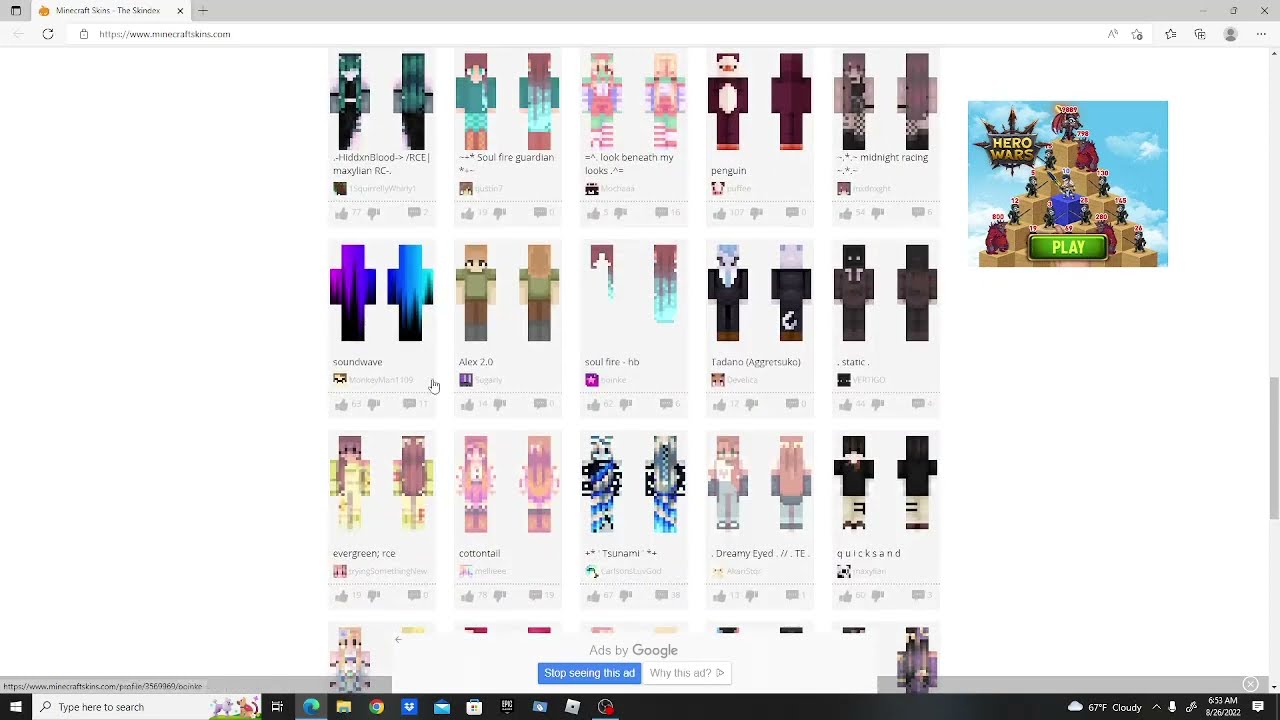Viewport: 1280px width, 720px height.
Task: Open the soundwave skin thumbnail
Action: [381, 293]
